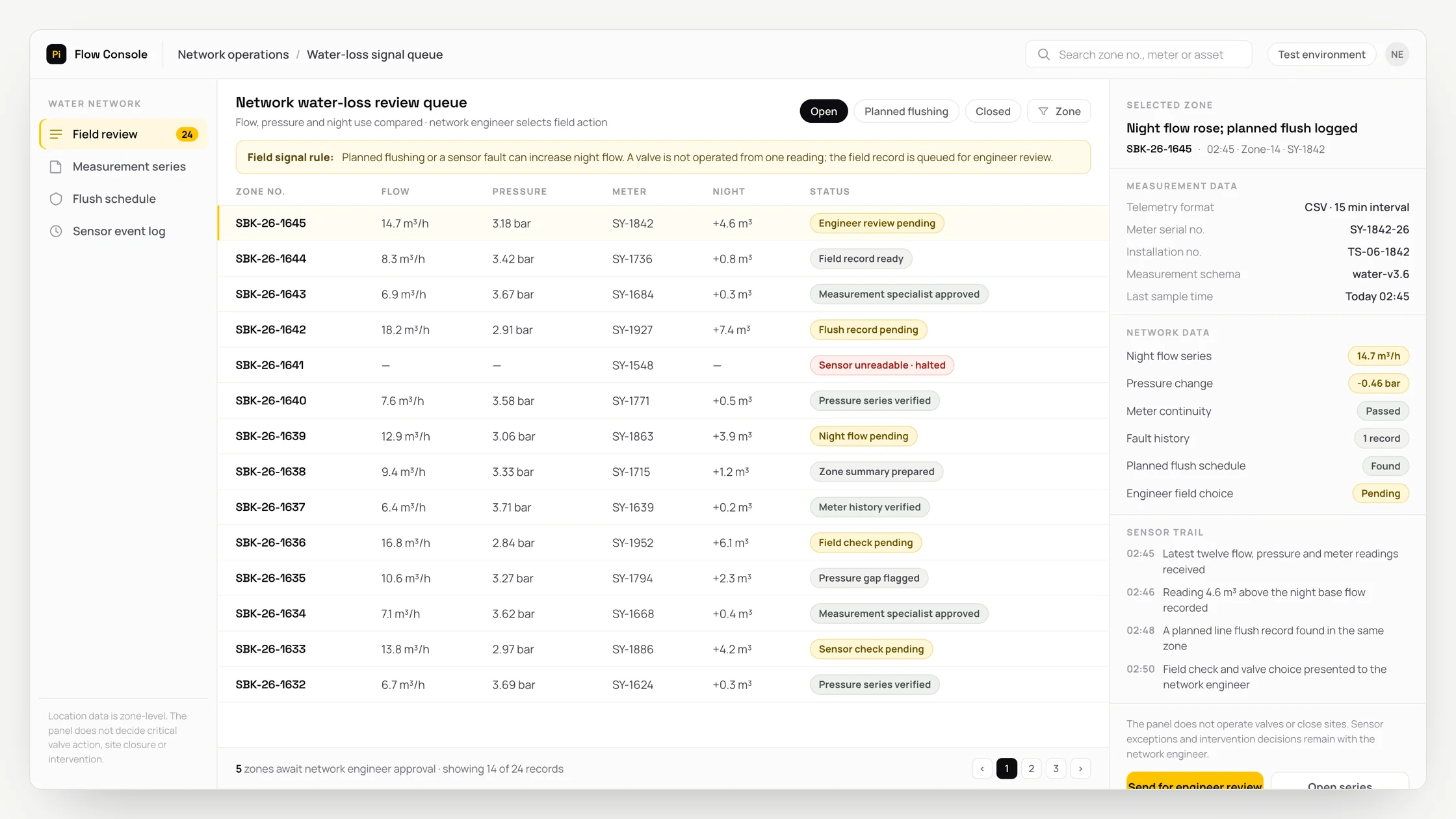1456x819 pixels.
Task: Click Engineer review pending status badge
Action: (877, 224)
